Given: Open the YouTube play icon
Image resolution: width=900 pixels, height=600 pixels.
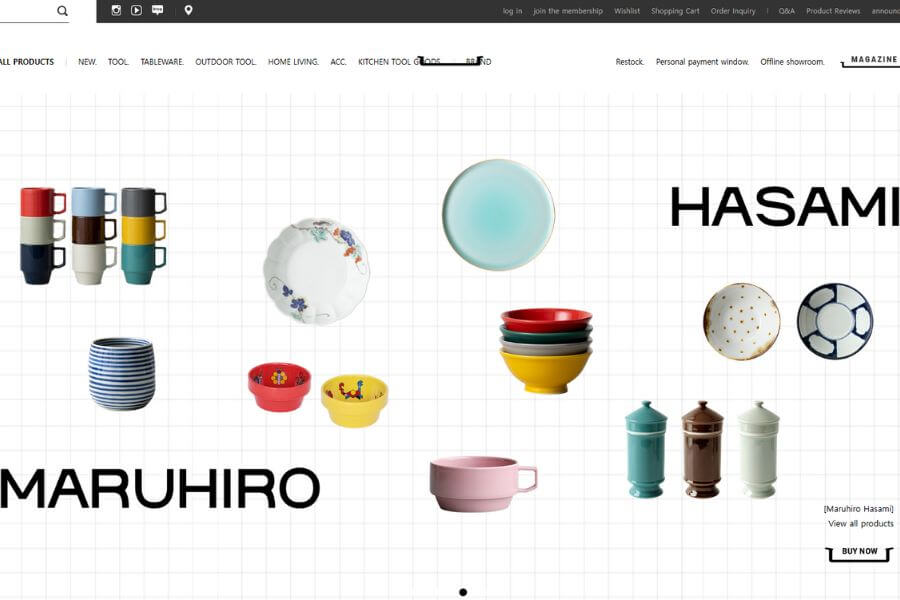Looking at the screenshot, I should point(136,10).
